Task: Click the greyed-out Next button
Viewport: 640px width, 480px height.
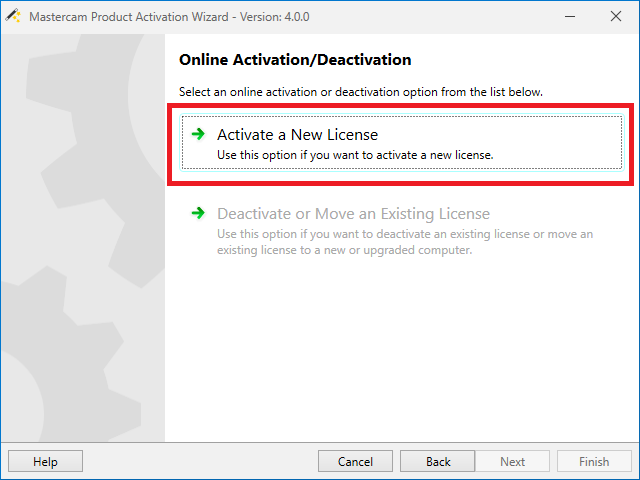Action: click(x=512, y=461)
